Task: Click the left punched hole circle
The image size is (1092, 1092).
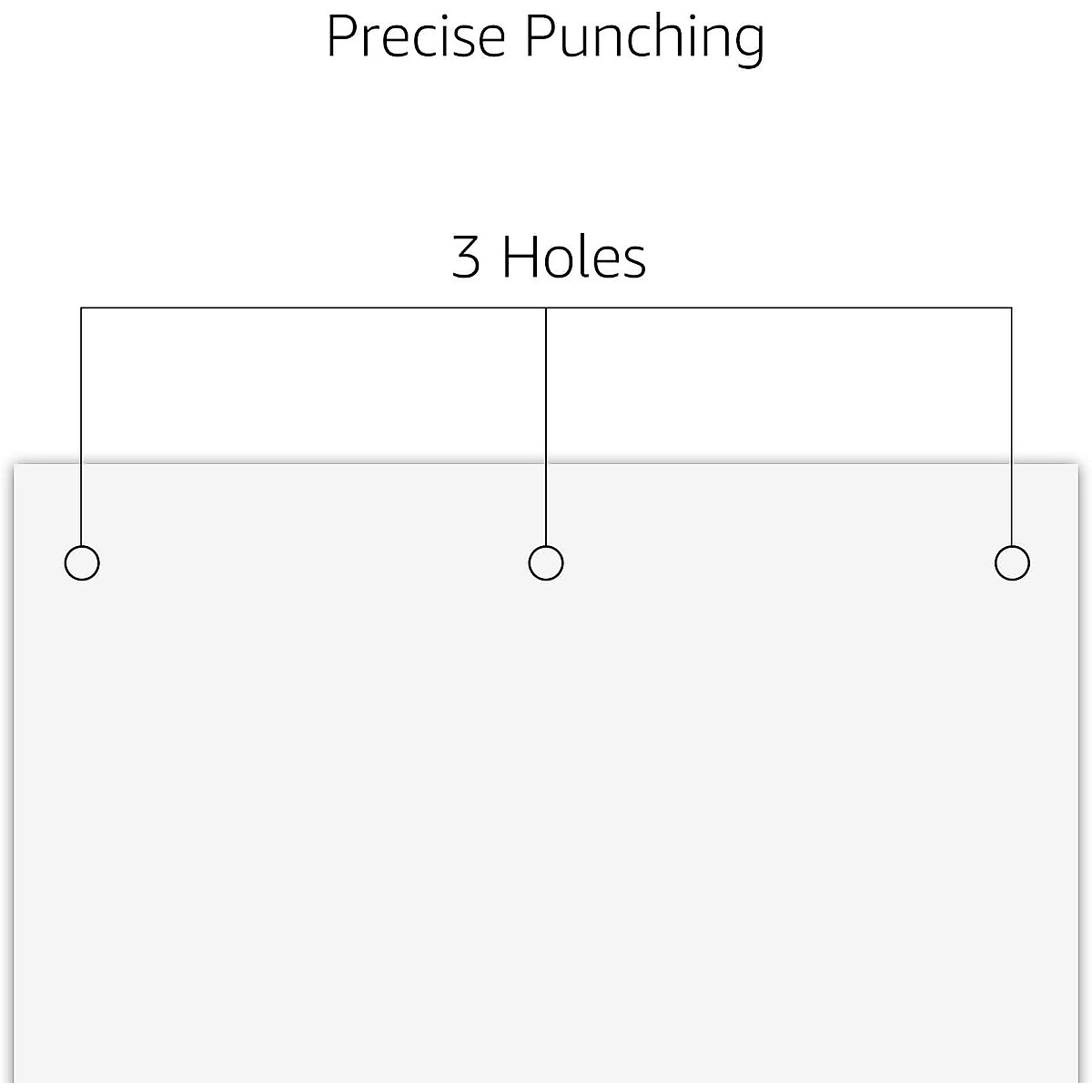Action: [82, 563]
